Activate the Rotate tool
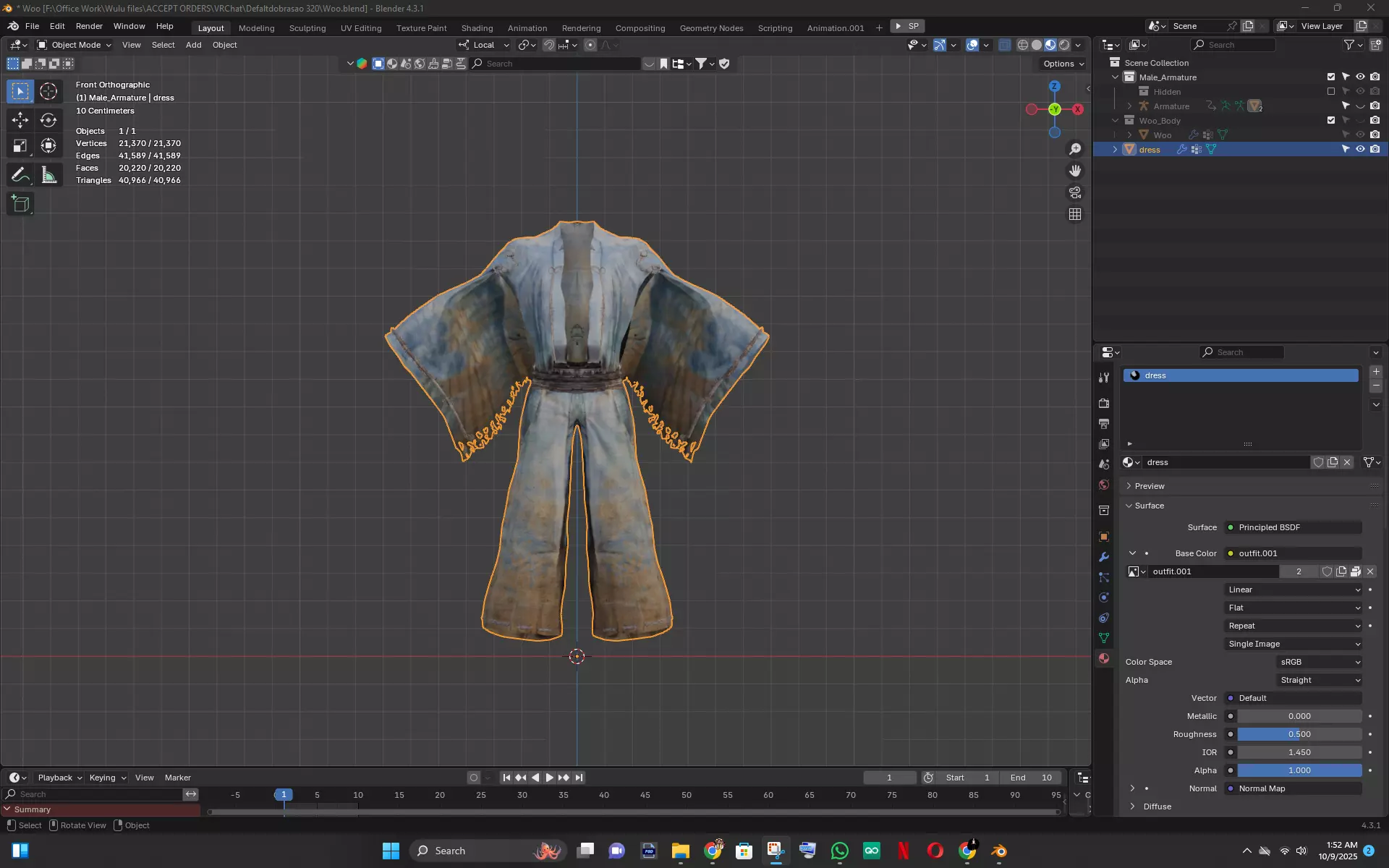 click(48, 120)
